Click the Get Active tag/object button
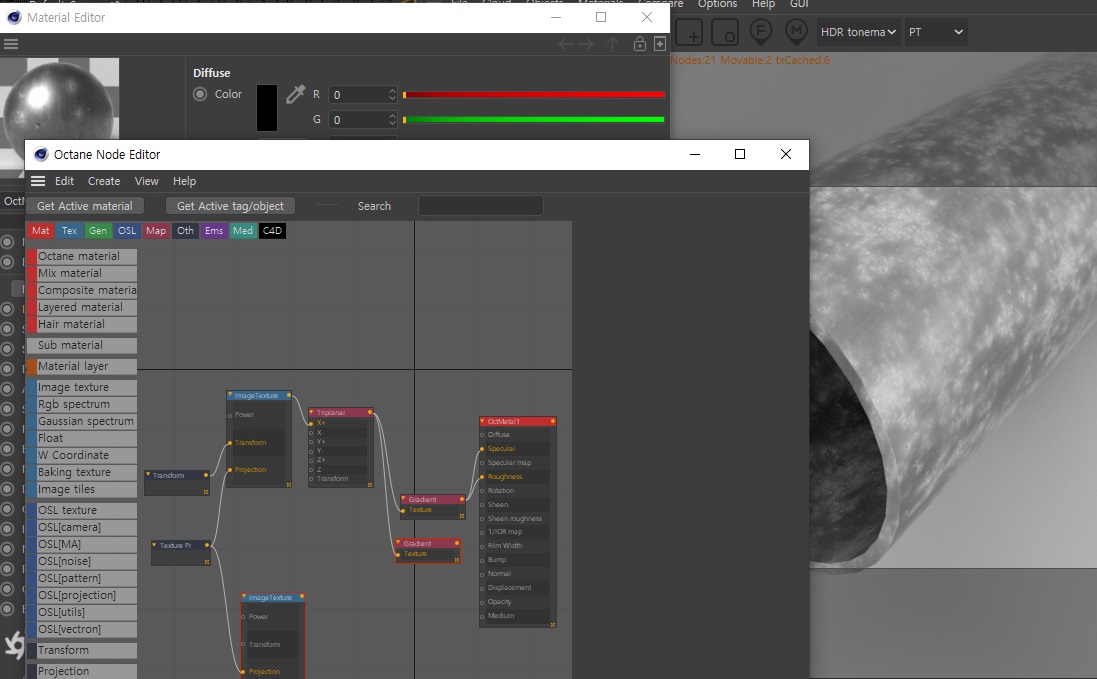The image size is (1097, 679). [x=231, y=206]
